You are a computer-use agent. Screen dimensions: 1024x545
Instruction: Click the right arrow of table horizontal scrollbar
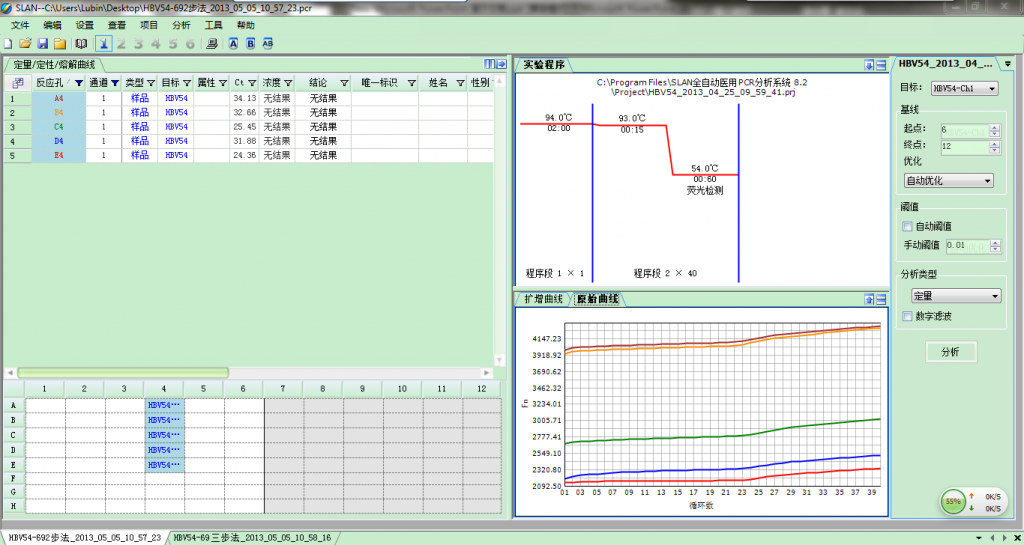[486, 373]
